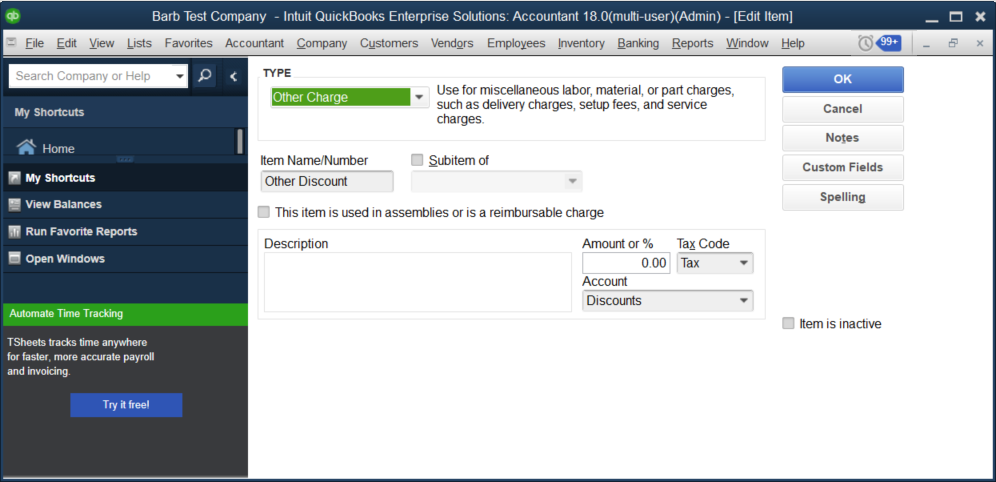Check used in assemblies or reimbursable charge
The height and width of the screenshot is (482, 996).
coord(264,212)
